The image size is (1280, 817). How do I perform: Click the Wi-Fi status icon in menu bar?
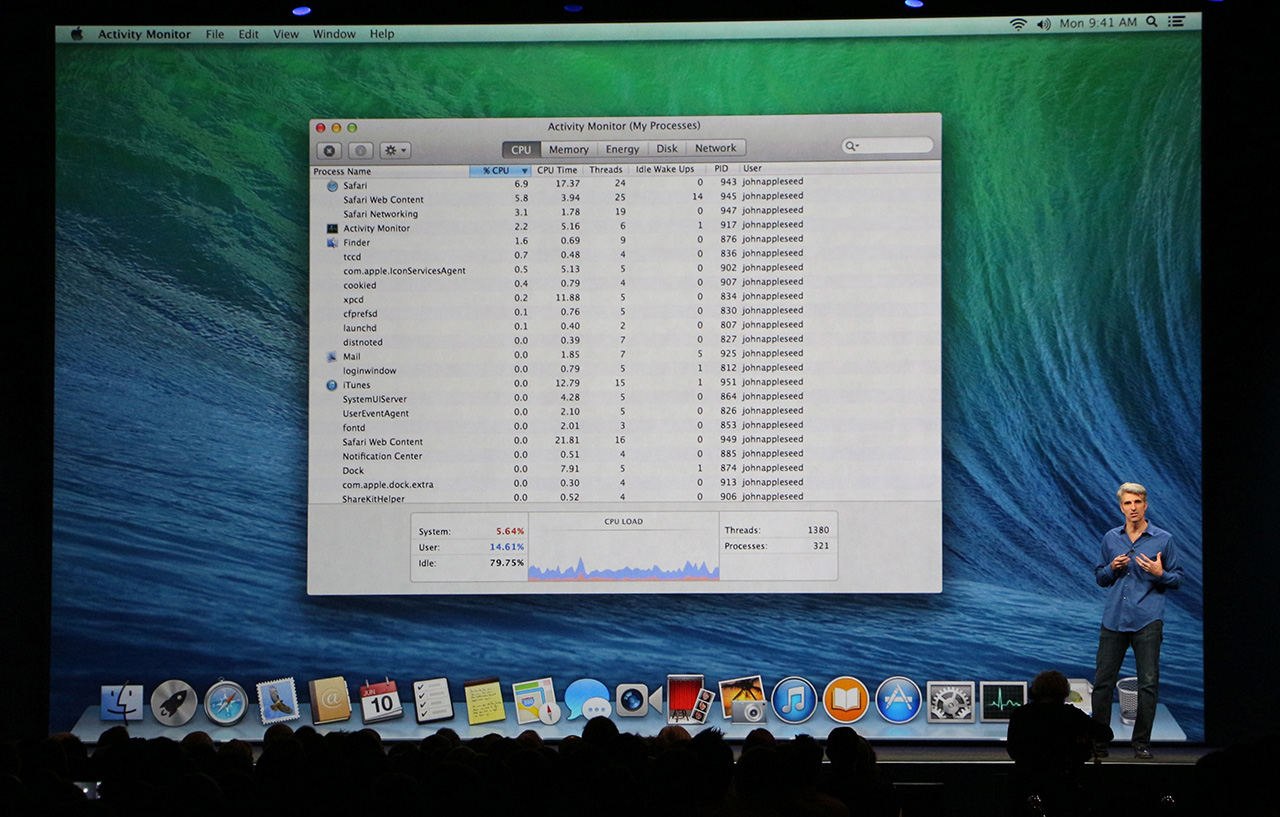pos(1018,23)
